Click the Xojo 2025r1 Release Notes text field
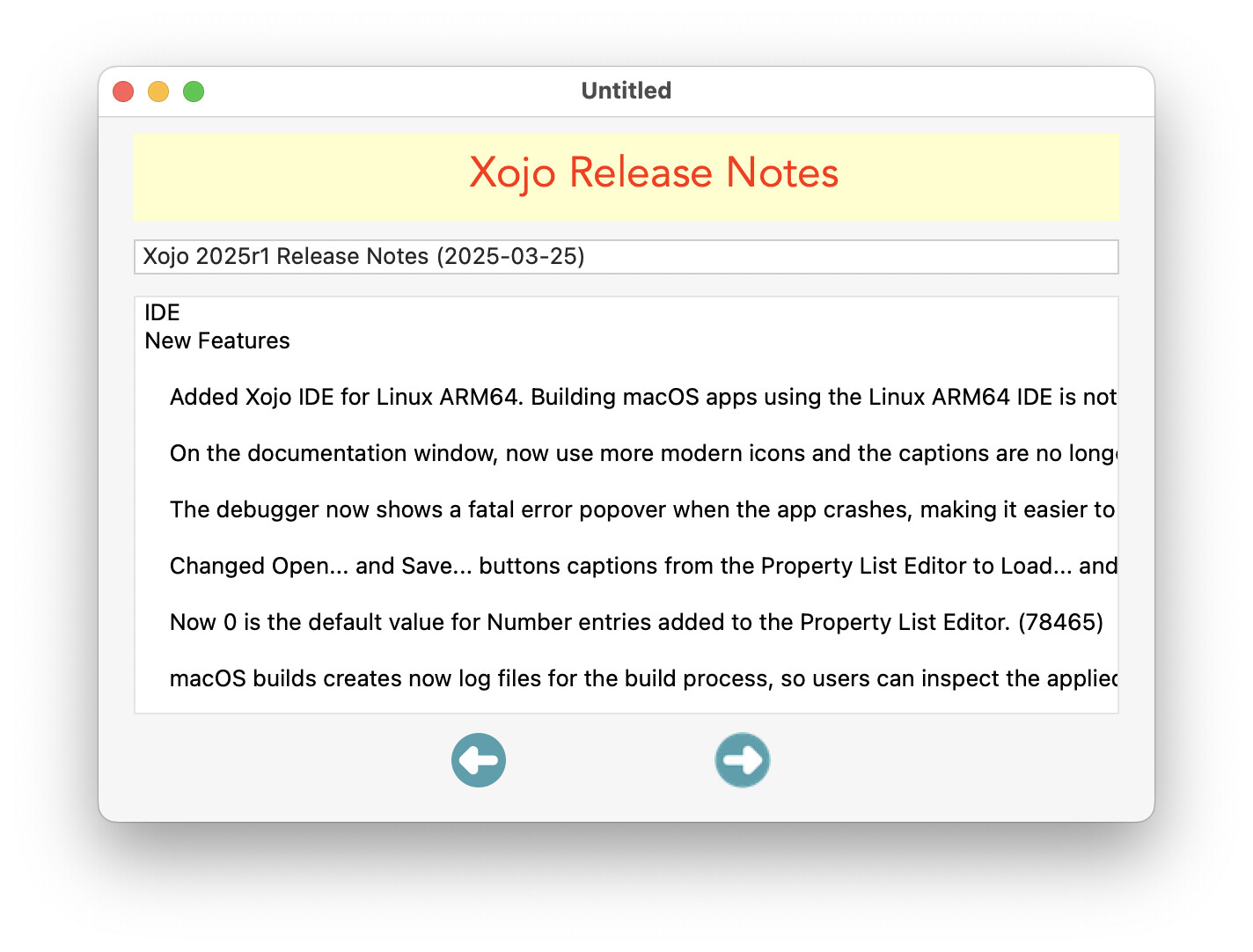The image size is (1253, 952). coord(626,257)
